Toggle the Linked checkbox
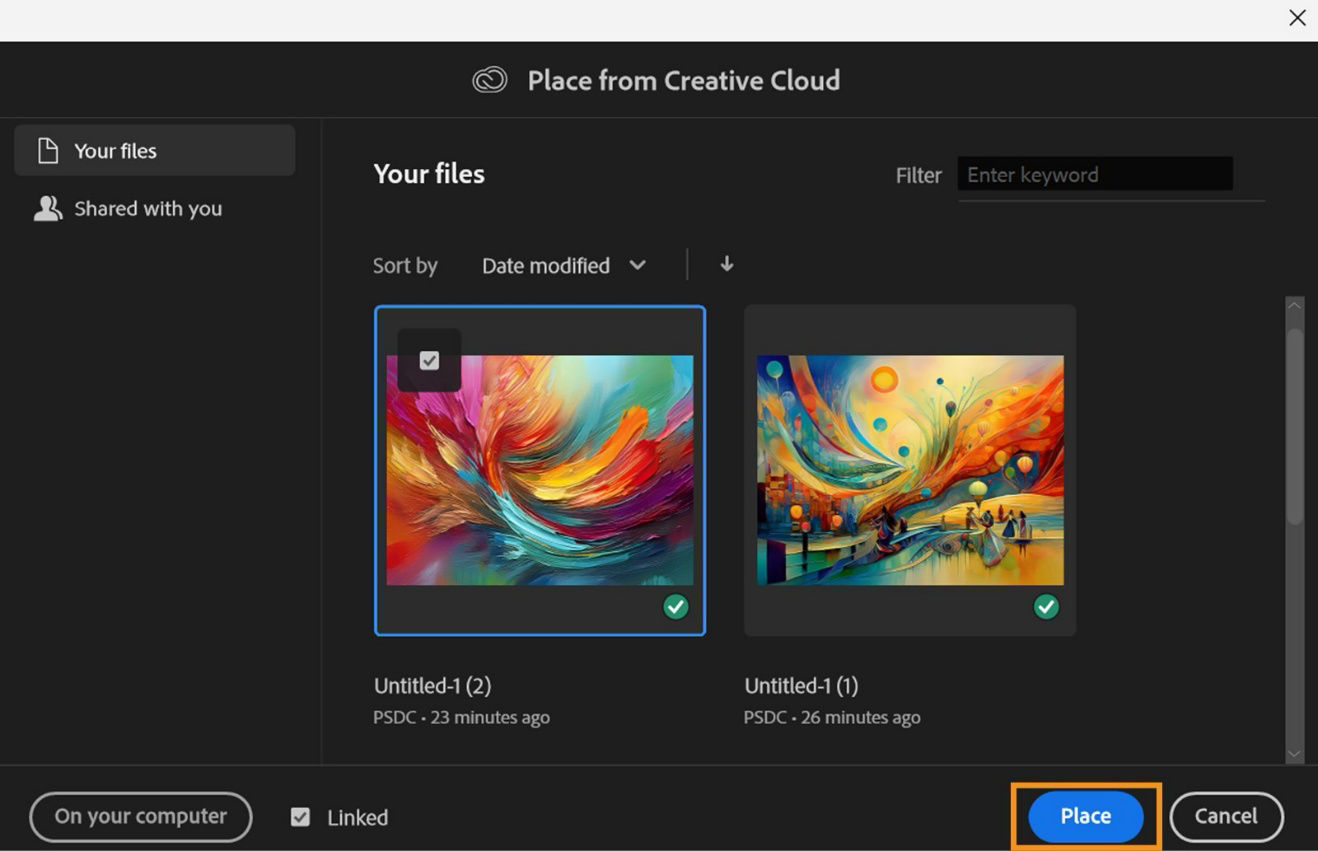Image resolution: width=1318 pixels, height=851 pixels. 299,817
